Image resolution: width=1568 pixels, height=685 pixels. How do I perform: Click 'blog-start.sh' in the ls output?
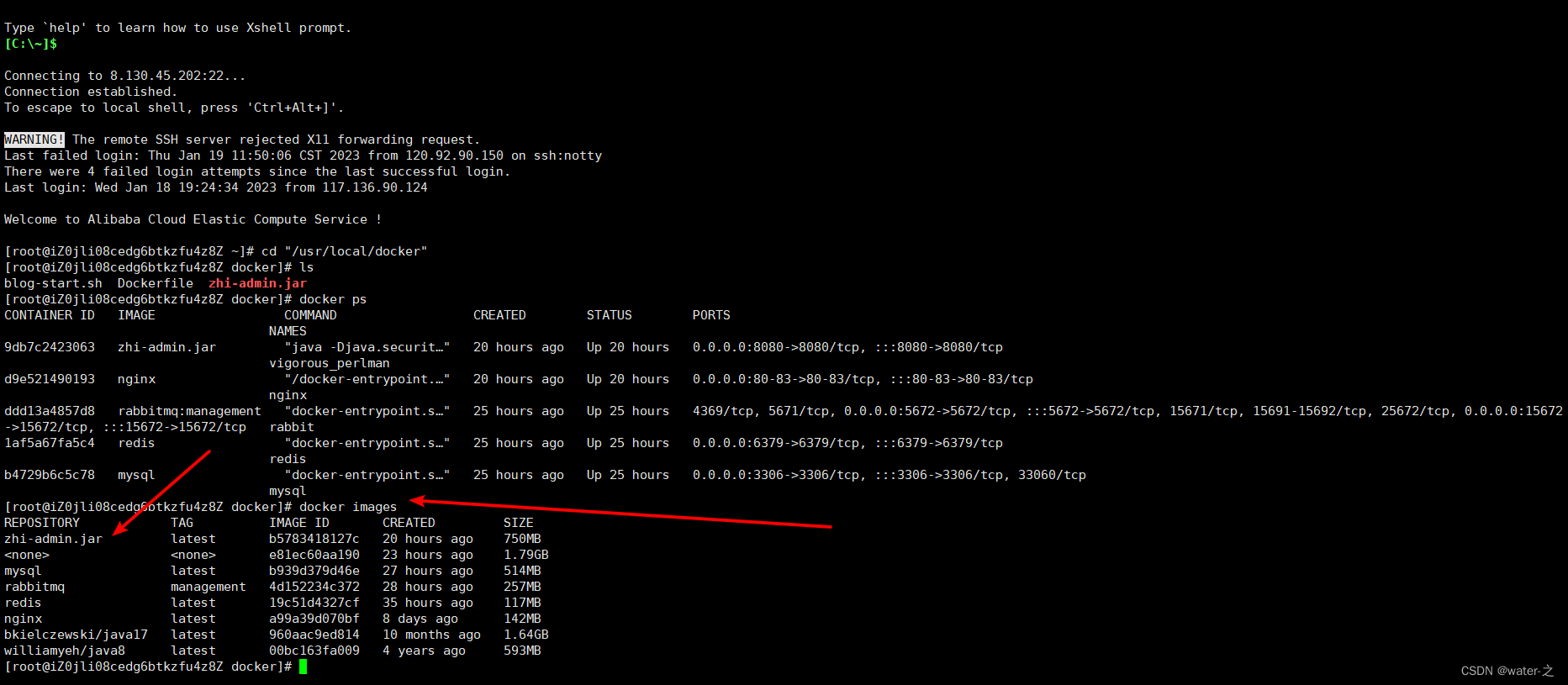[53, 283]
